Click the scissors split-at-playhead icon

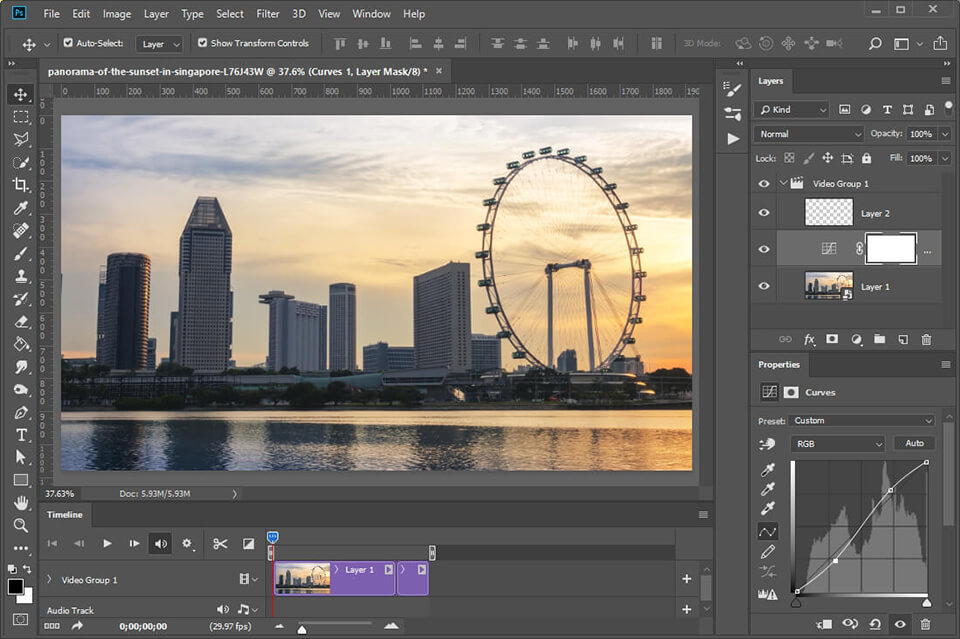[220, 544]
